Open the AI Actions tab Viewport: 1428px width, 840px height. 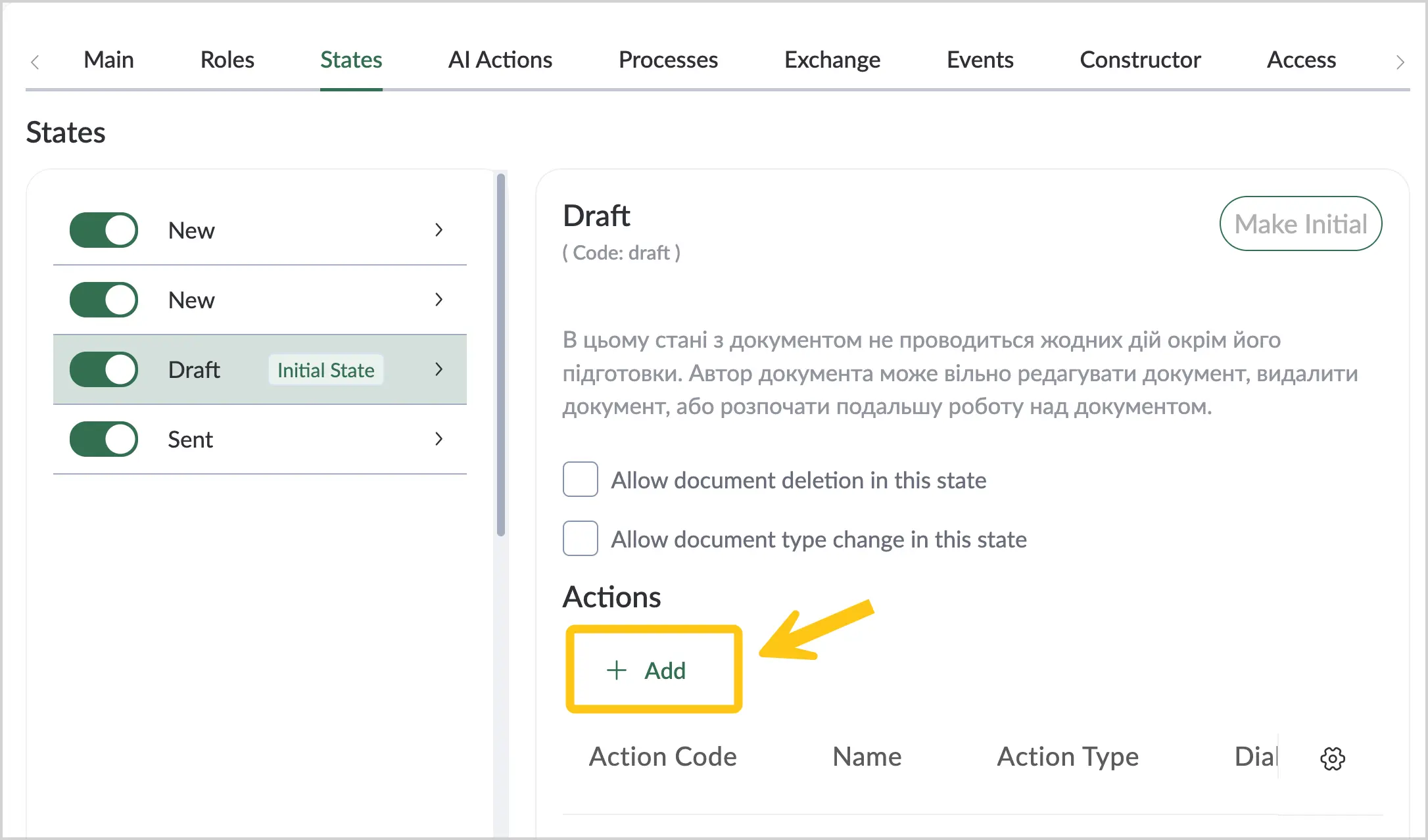[500, 60]
